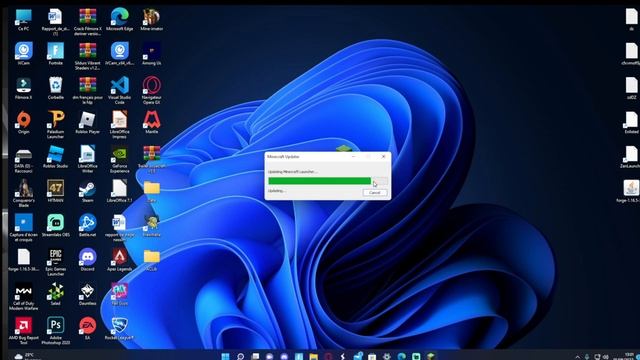Image resolution: width=640 pixels, height=360 pixels.
Task: Select the Salad desktop shortcut
Action: click(56, 294)
